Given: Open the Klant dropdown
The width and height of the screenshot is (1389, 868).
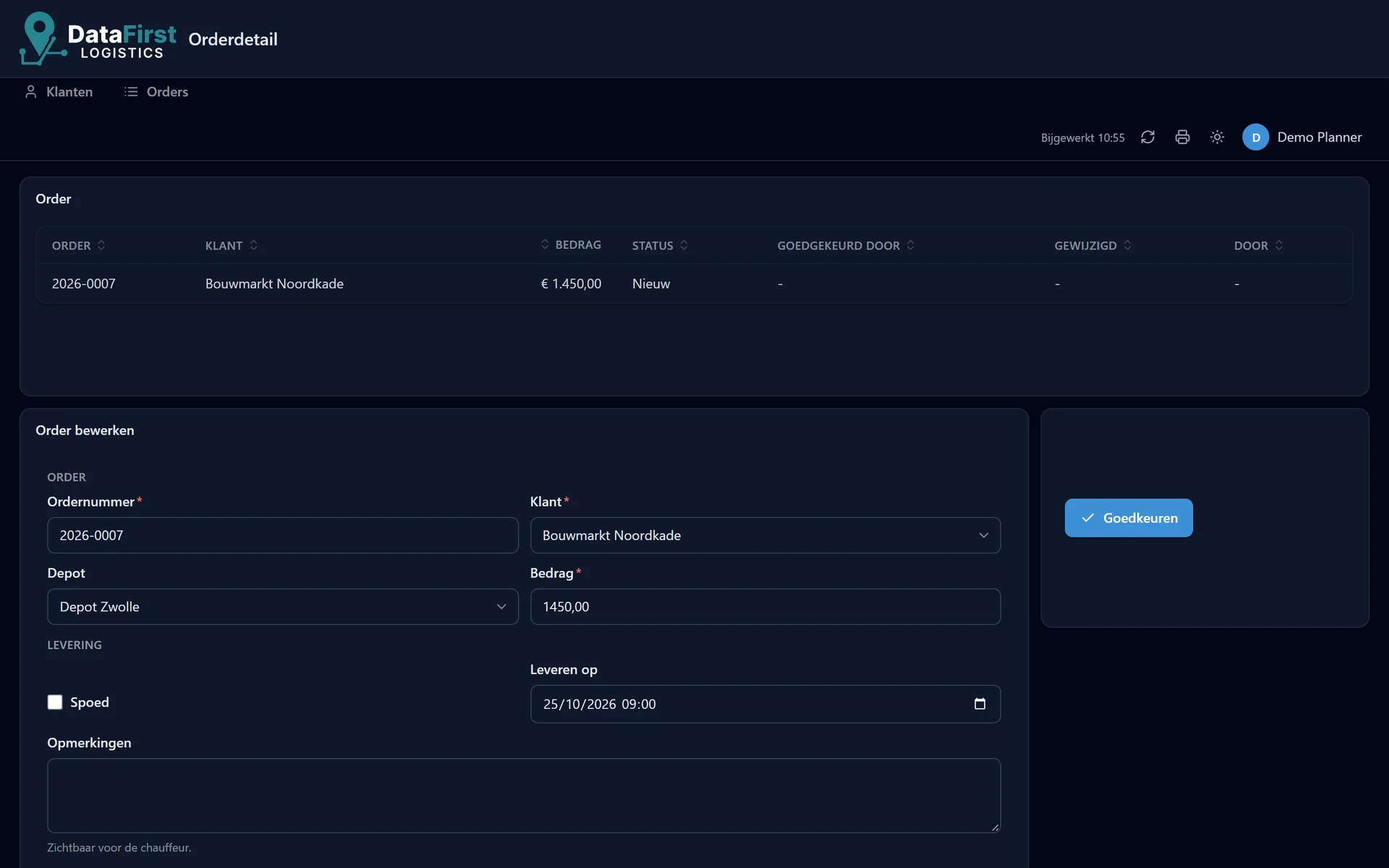Looking at the screenshot, I should (x=765, y=535).
